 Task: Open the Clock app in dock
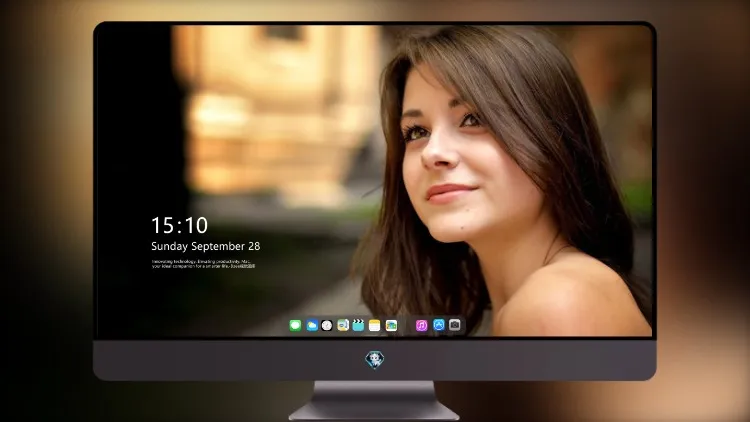(327, 325)
